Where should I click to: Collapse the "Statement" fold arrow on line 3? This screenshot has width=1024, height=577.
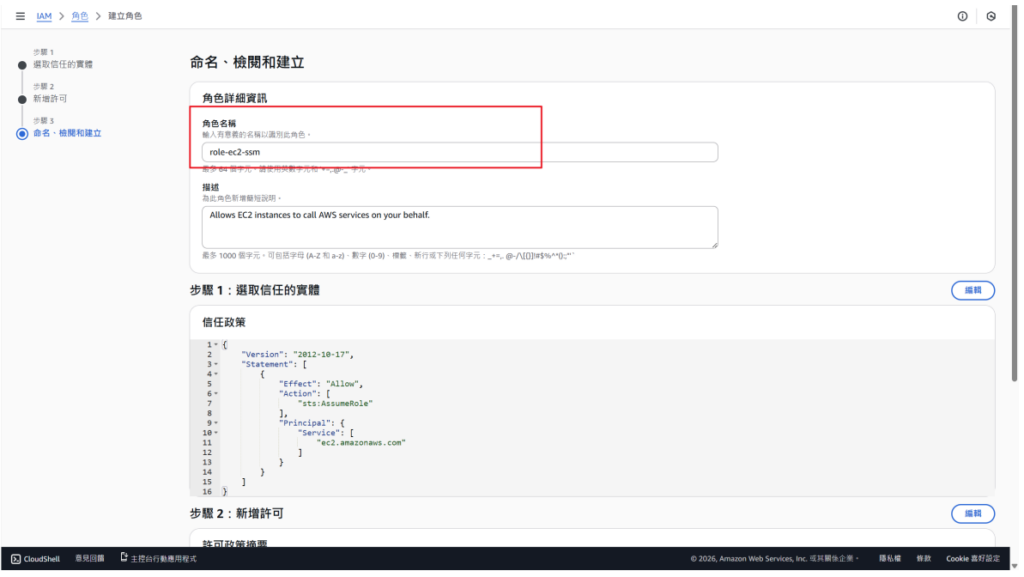point(216,364)
